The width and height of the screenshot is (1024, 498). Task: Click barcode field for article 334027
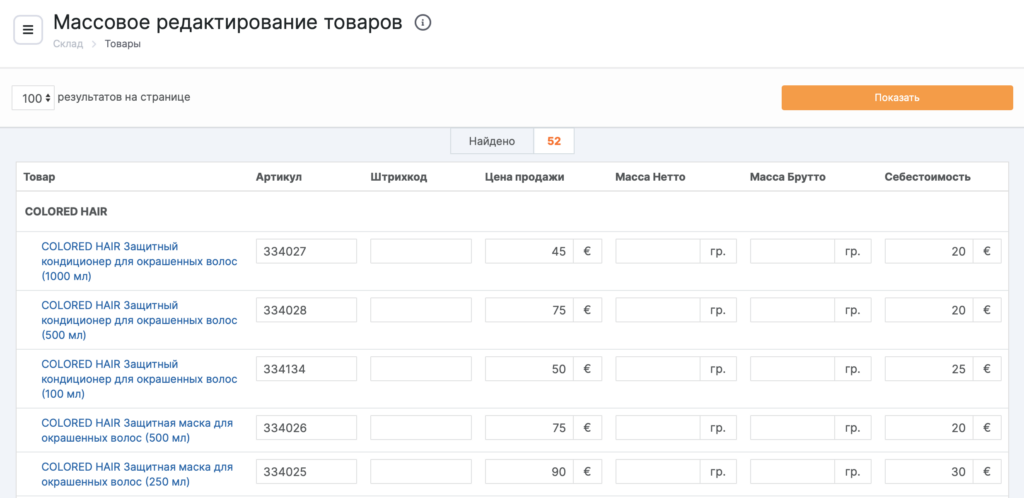pyautogui.click(x=420, y=251)
